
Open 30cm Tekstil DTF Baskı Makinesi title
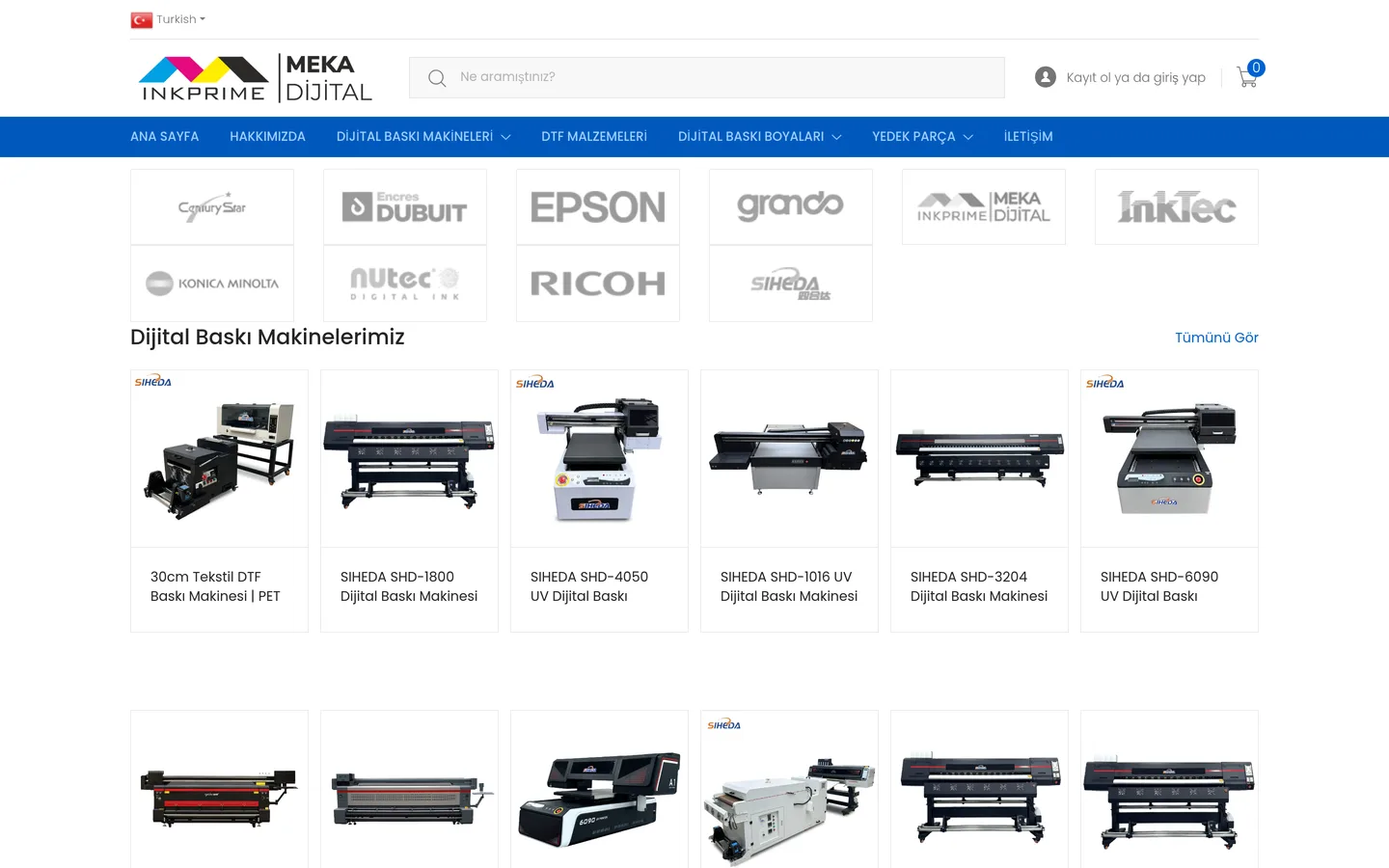[216, 586]
